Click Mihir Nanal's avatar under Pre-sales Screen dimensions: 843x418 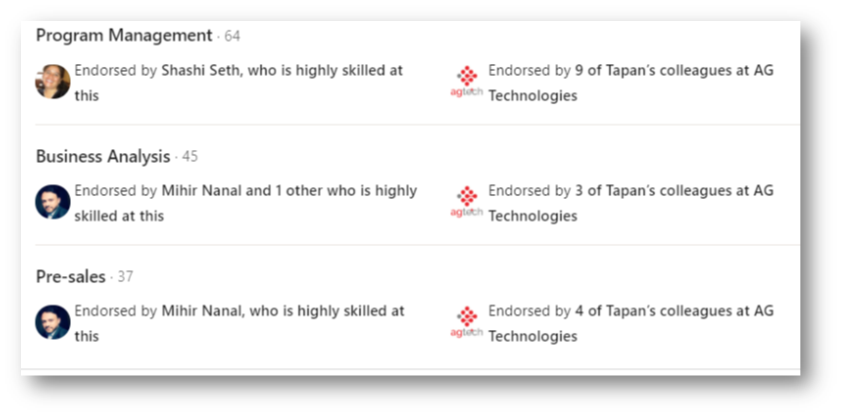[x=53, y=322]
